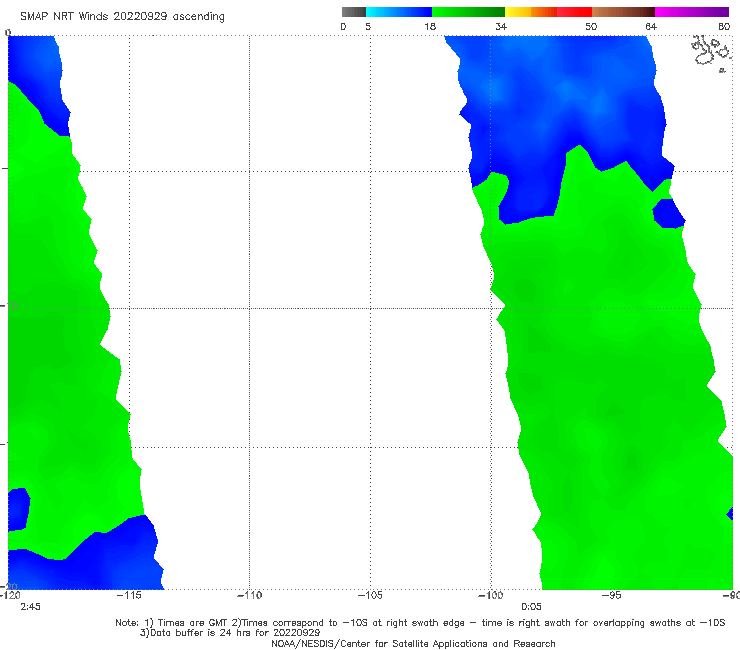This screenshot has height=650, width=740.
Task: Click the swath time label "0:05"
Action: pos(531,607)
